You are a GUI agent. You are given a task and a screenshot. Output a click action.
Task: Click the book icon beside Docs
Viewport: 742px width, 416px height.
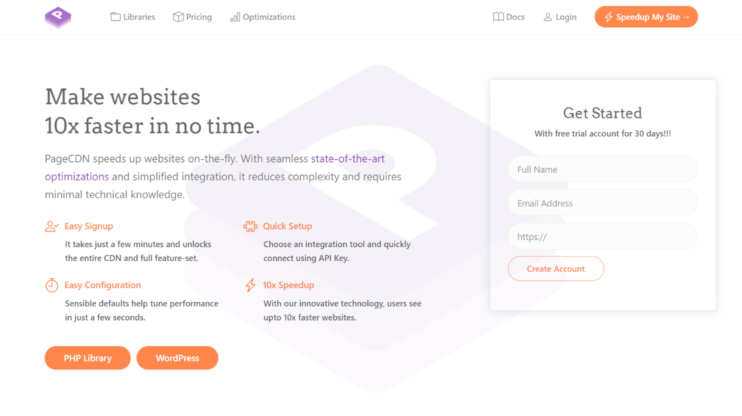click(498, 17)
